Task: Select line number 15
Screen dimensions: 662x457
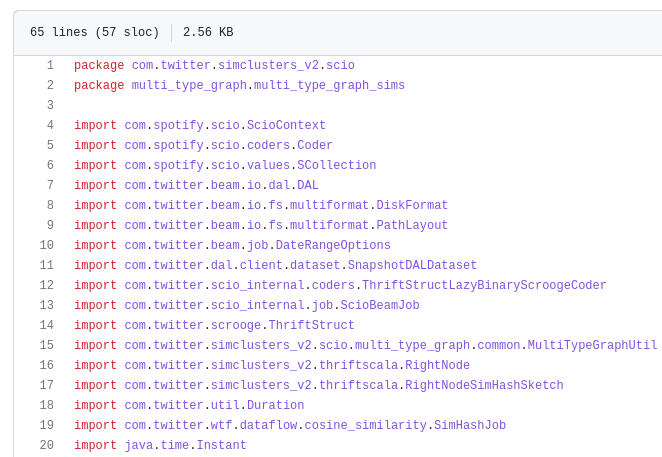Action: click(x=46, y=345)
